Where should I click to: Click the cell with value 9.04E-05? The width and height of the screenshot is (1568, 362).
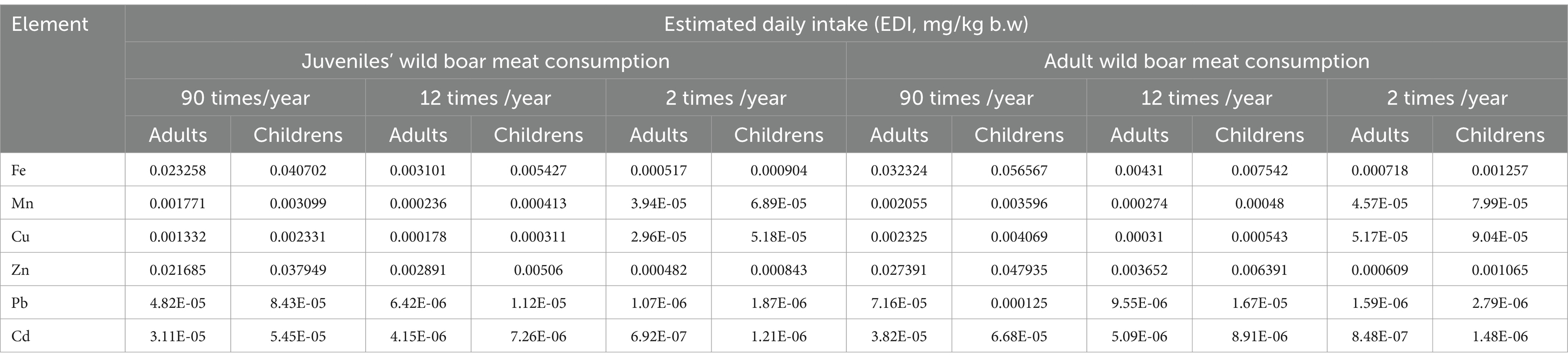[x=1500, y=236]
